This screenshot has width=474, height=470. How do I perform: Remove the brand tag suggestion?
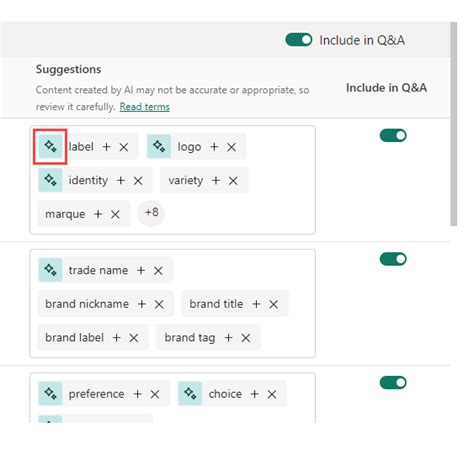[x=246, y=338]
